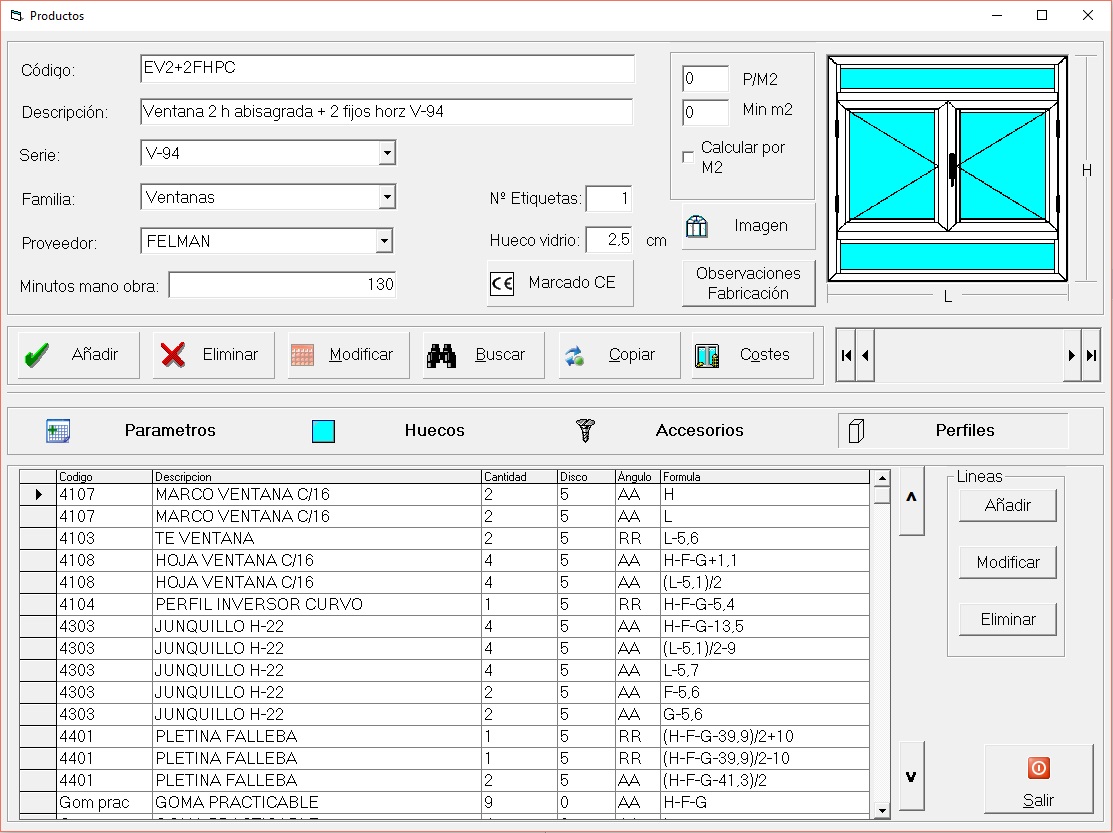Open the Familia Ventanas dropdown
The width and height of the screenshot is (1113, 833).
[387, 198]
